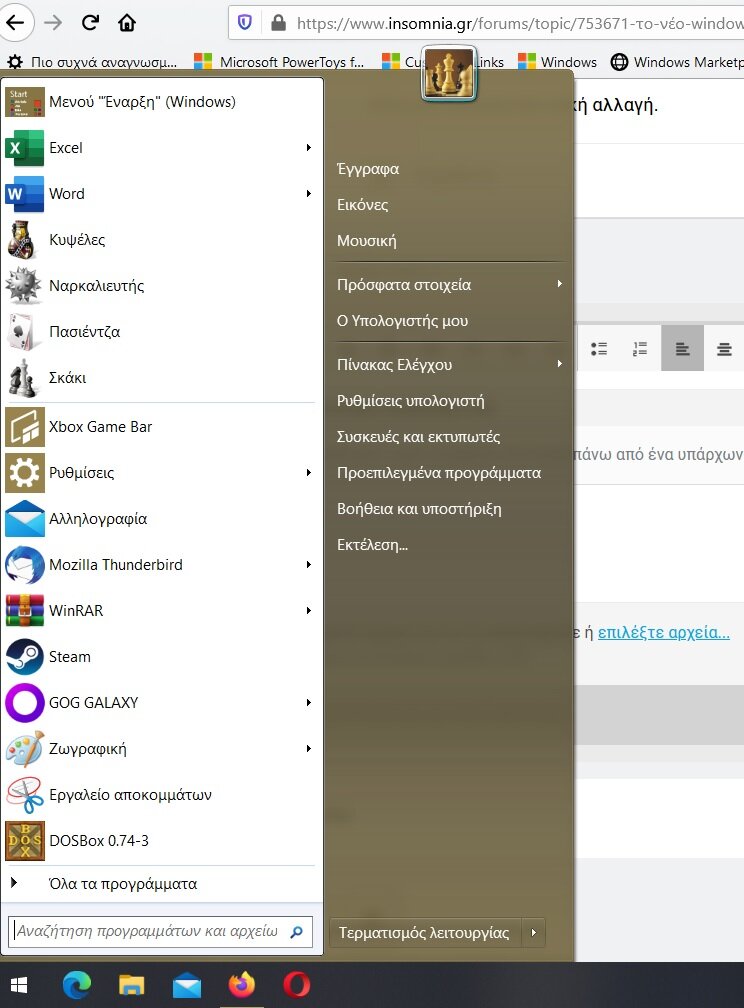Screen dimensions: 744x1008
Task: Open shutdown options arrow next to Τερματισμός
Action: click(x=533, y=932)
